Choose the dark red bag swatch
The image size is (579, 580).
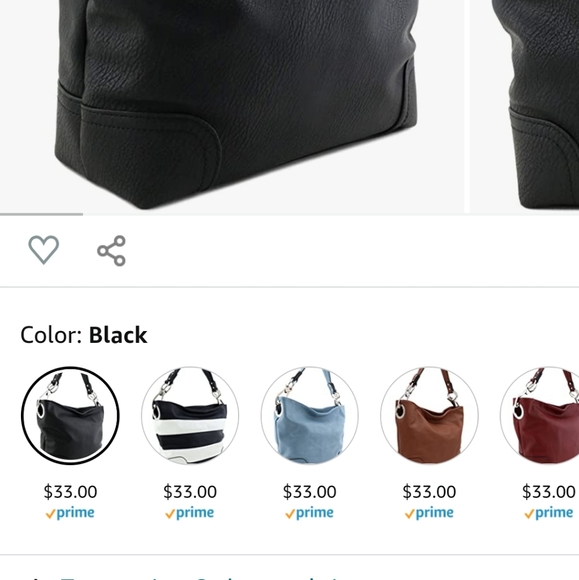coord(539,415)
